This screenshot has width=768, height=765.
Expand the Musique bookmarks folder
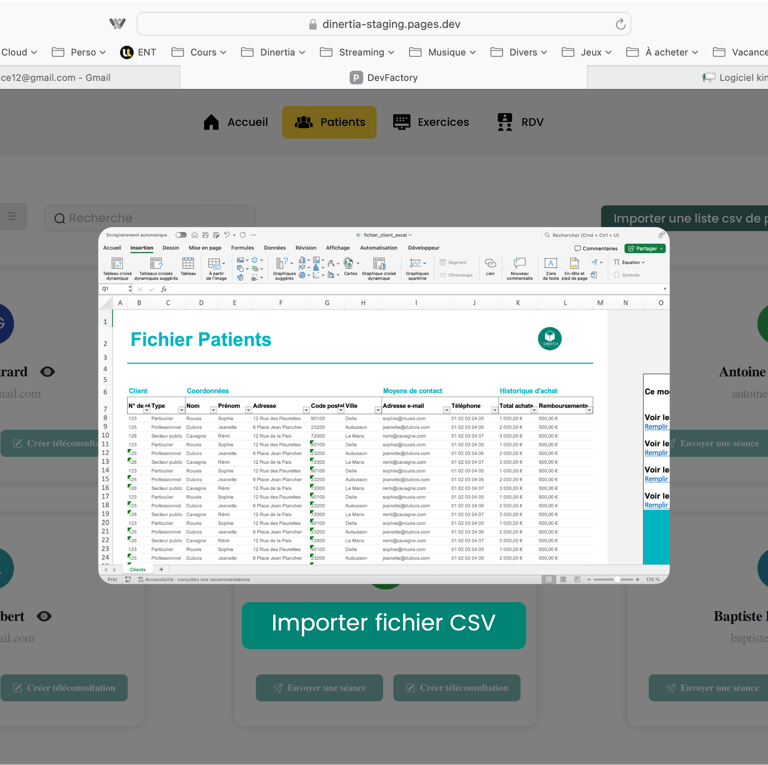click(x=442, y=52)
